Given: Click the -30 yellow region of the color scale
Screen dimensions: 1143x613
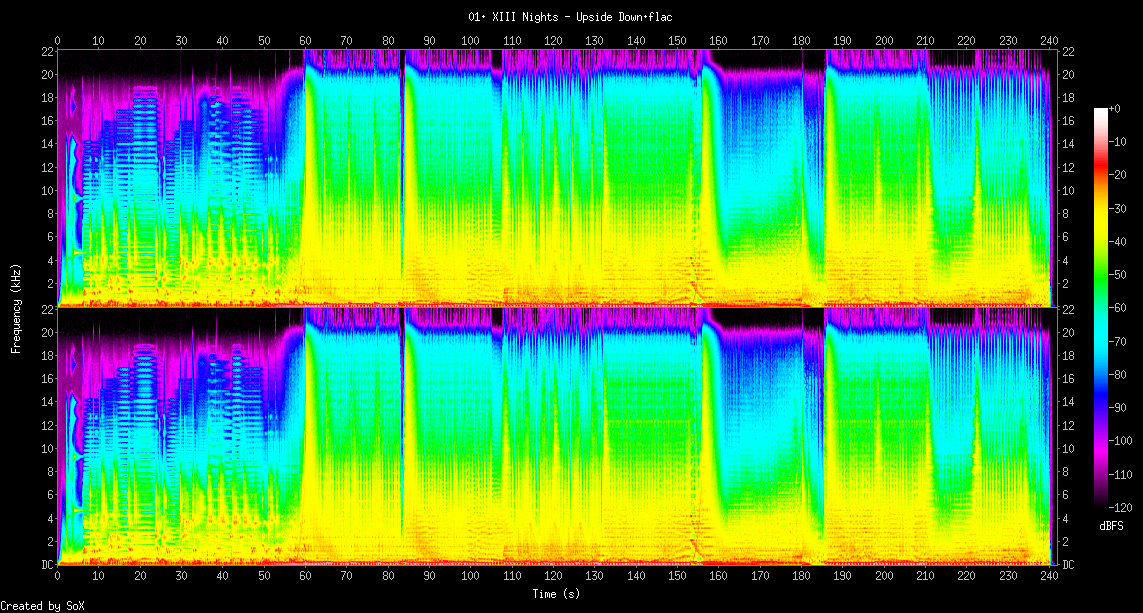Looking at the screenshot, I should click(x=1100, y=208).
